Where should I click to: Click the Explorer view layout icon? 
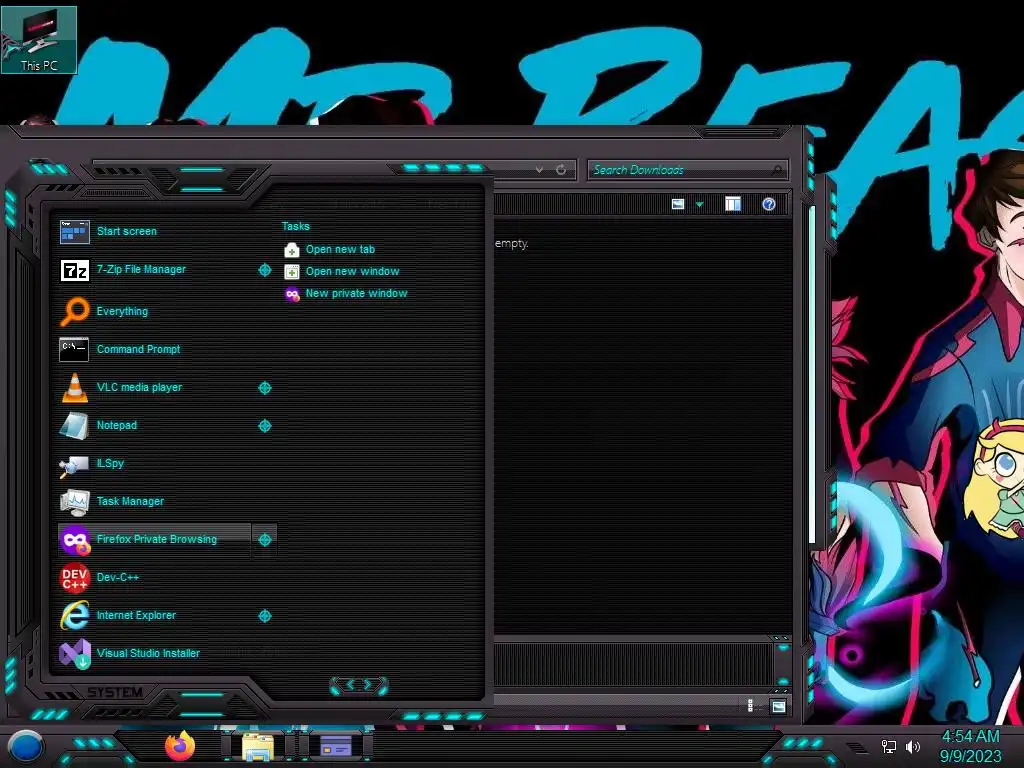(x=678, y=204)
